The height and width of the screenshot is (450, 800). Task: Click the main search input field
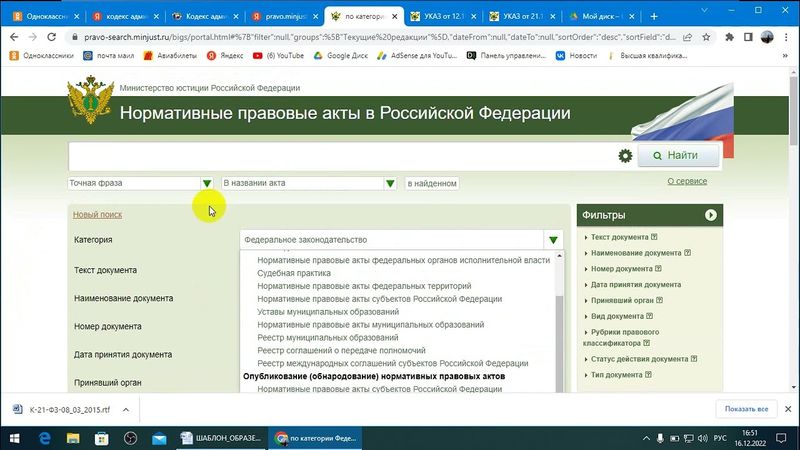[x=342, y=156]
